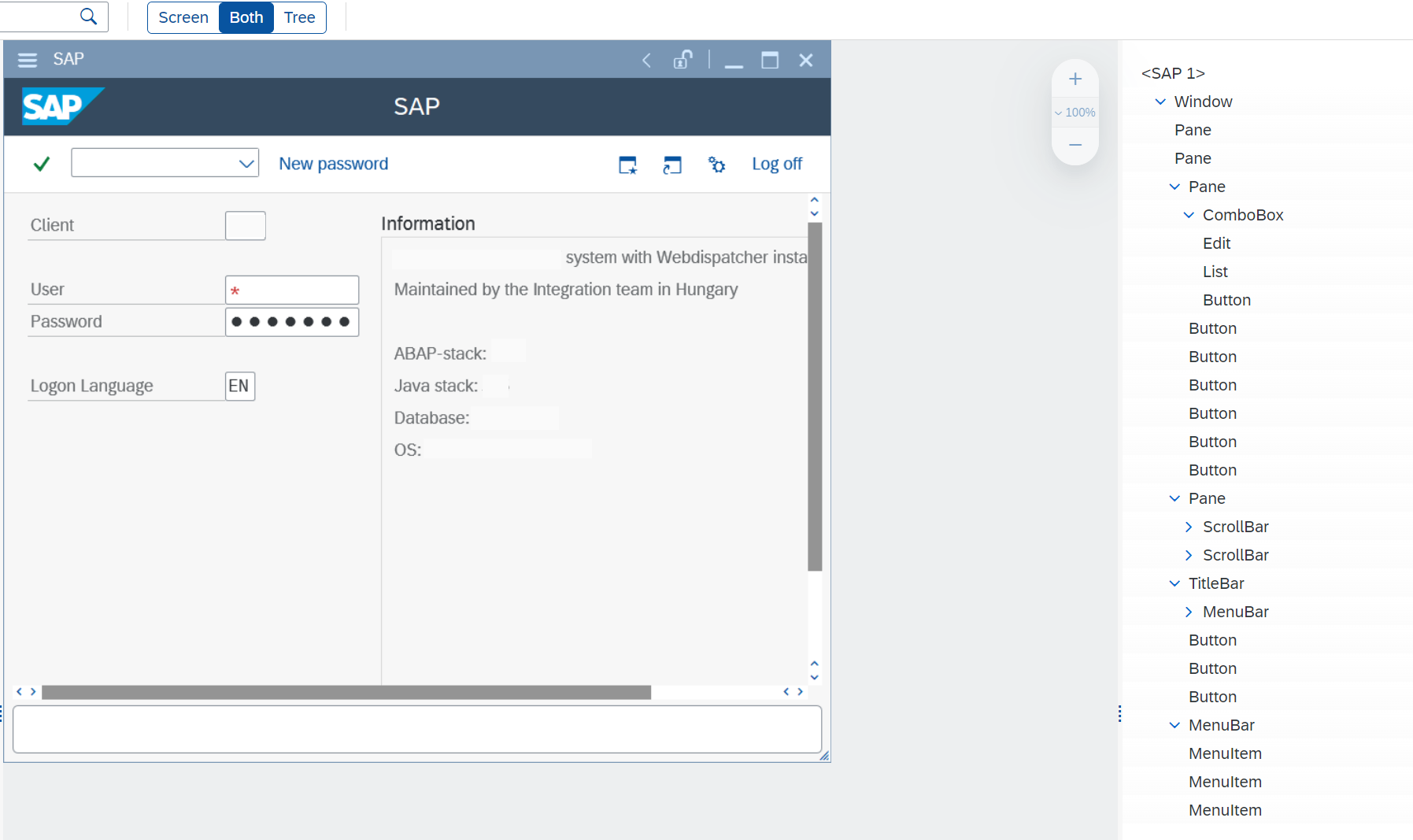Expand the second ScrollBar tree node

(1189, 555)
